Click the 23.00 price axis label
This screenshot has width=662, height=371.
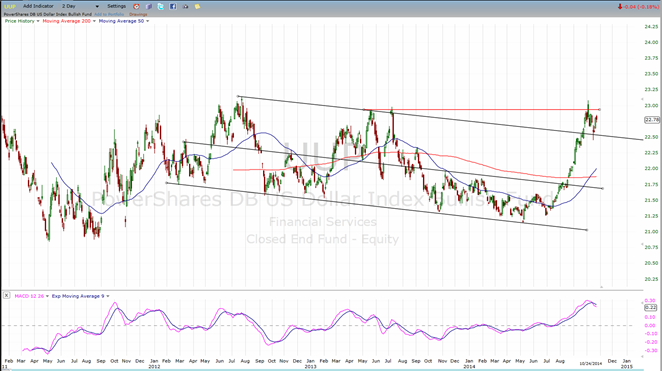[651, 106]
